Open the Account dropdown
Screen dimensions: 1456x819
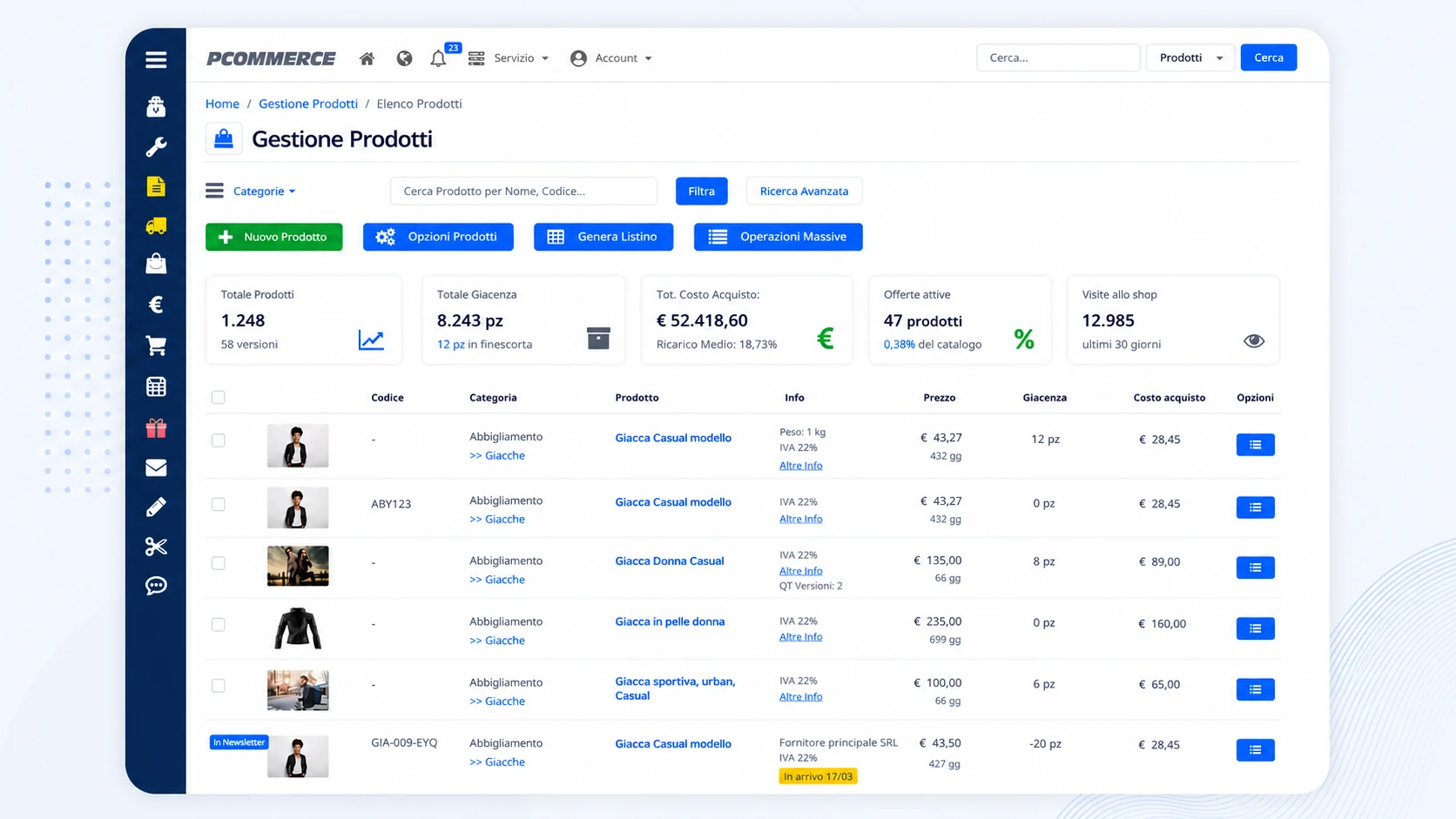coord(611,58)
